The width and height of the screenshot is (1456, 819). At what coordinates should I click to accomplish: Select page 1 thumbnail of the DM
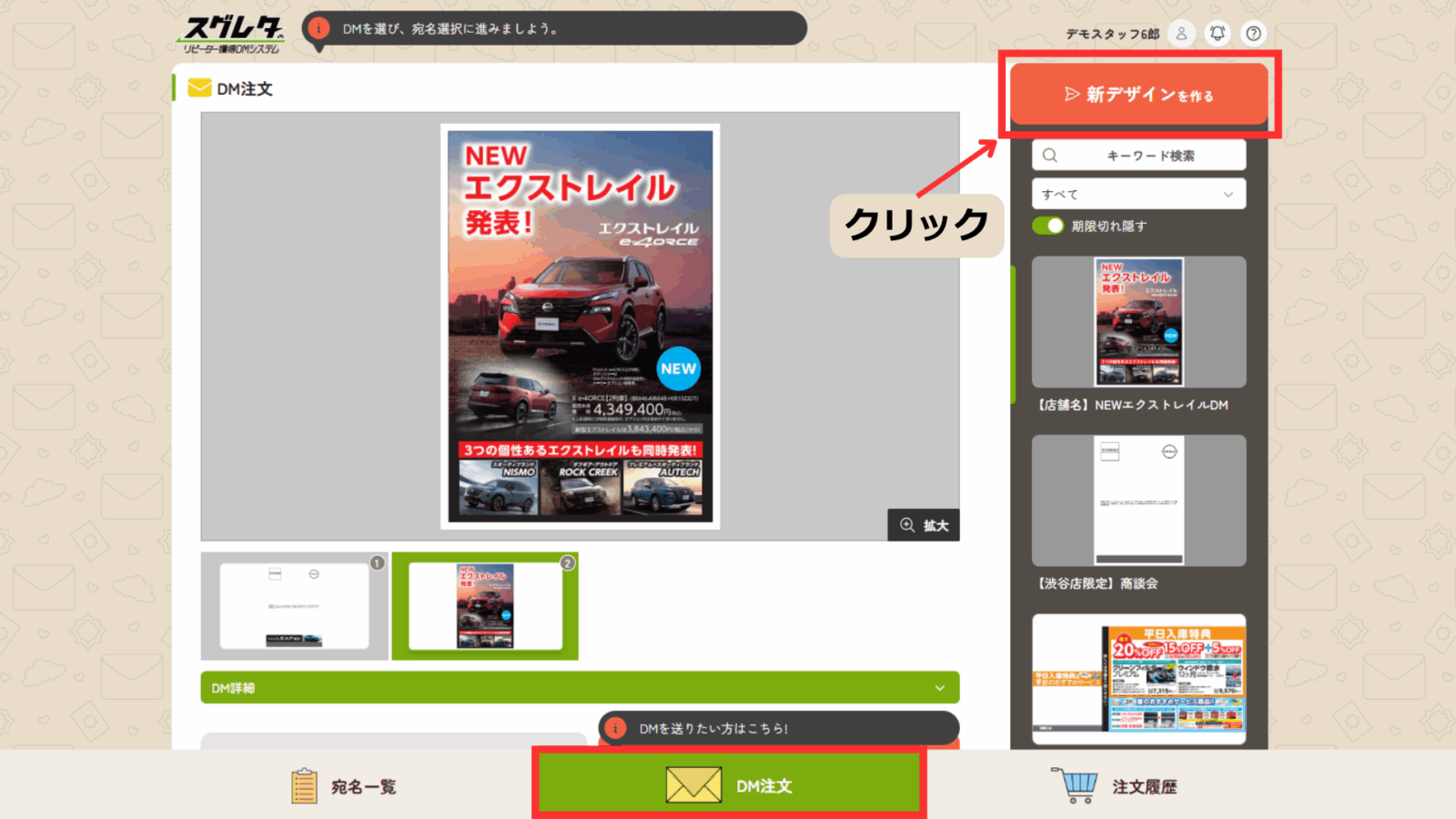pyautogui.click(x=294, y=606)
